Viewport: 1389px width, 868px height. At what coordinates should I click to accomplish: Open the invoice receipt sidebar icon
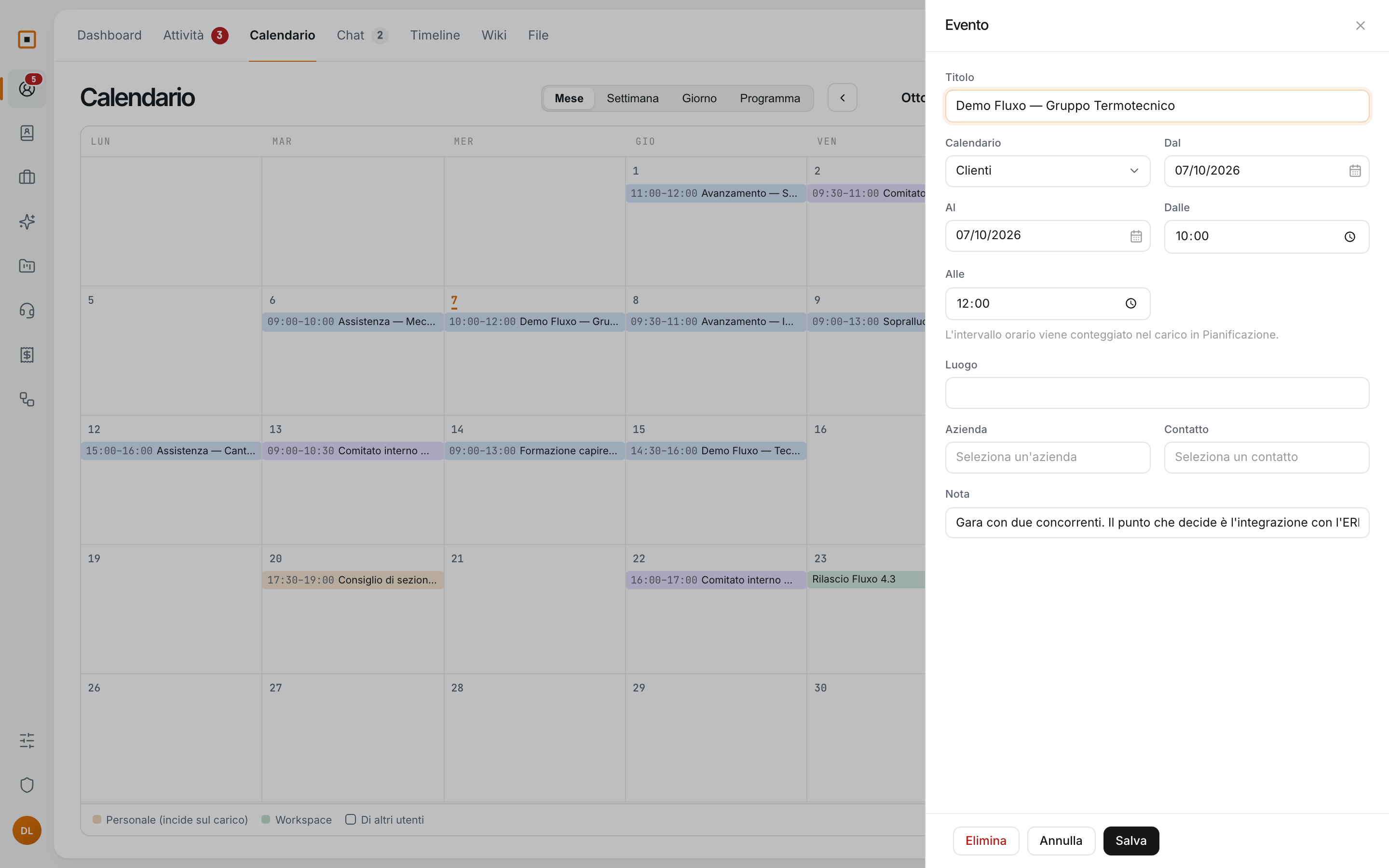coord(27,355)
